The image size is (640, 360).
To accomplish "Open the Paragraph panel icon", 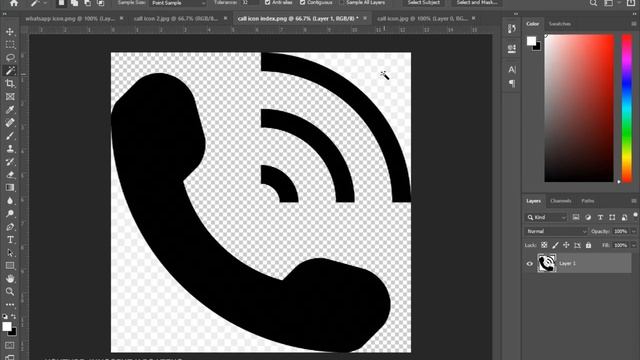I will pyautogui.click(x=512, y=84).
